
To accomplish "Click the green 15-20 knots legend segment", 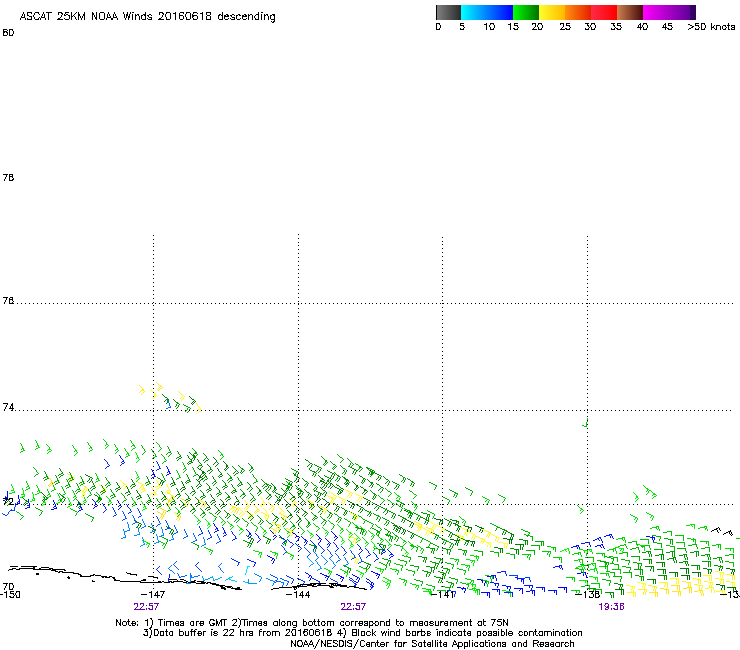I will point(526,12).
